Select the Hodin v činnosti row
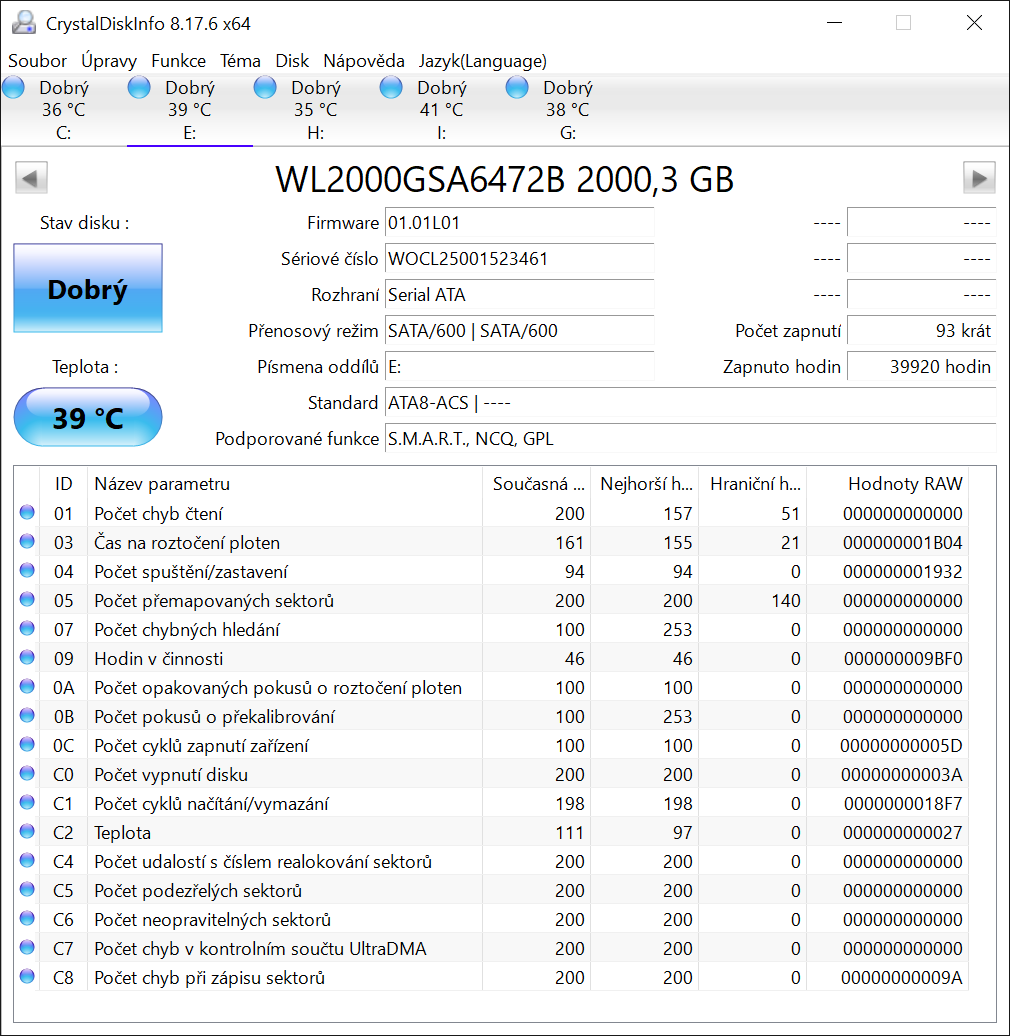 point(158,659)
